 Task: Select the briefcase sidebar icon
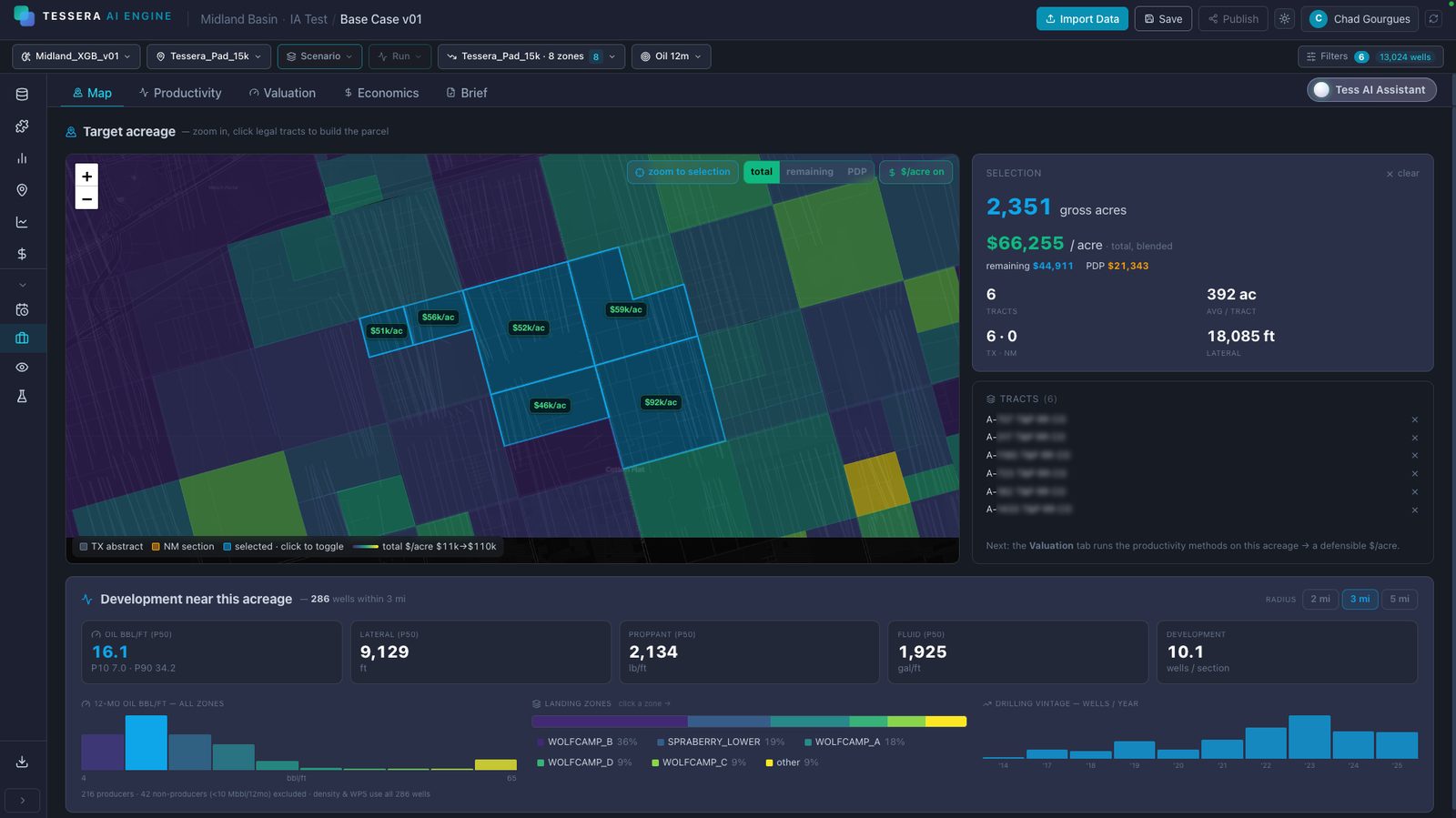tap(22, 338)
